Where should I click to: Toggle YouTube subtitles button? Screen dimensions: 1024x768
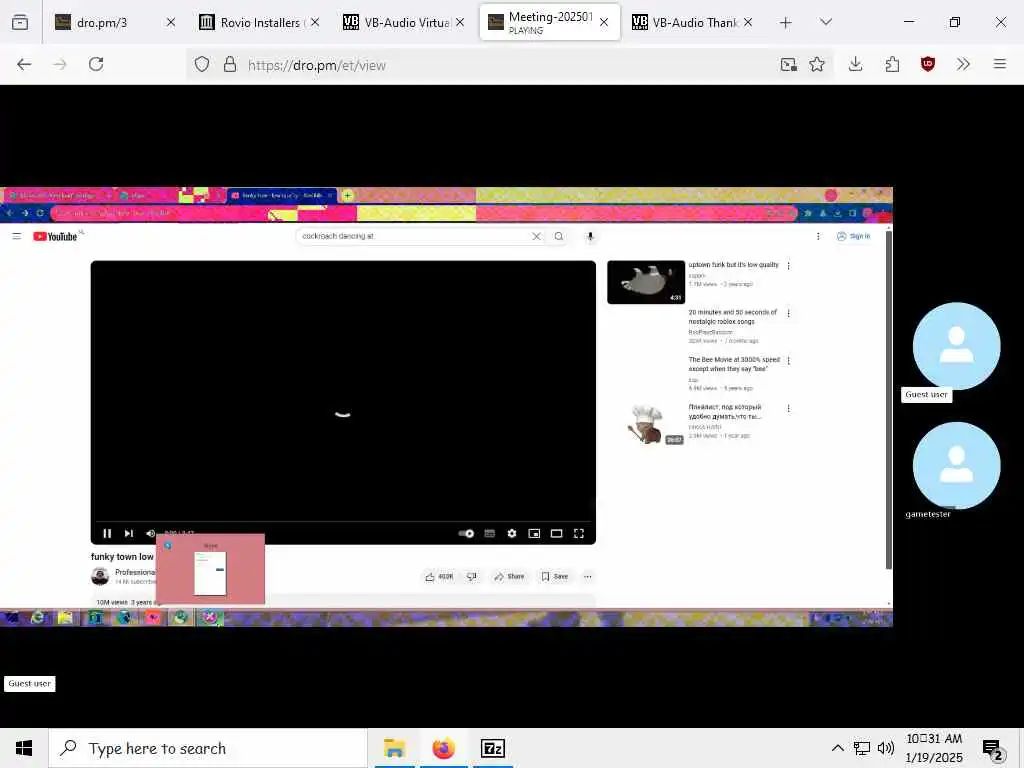point(490,534)
